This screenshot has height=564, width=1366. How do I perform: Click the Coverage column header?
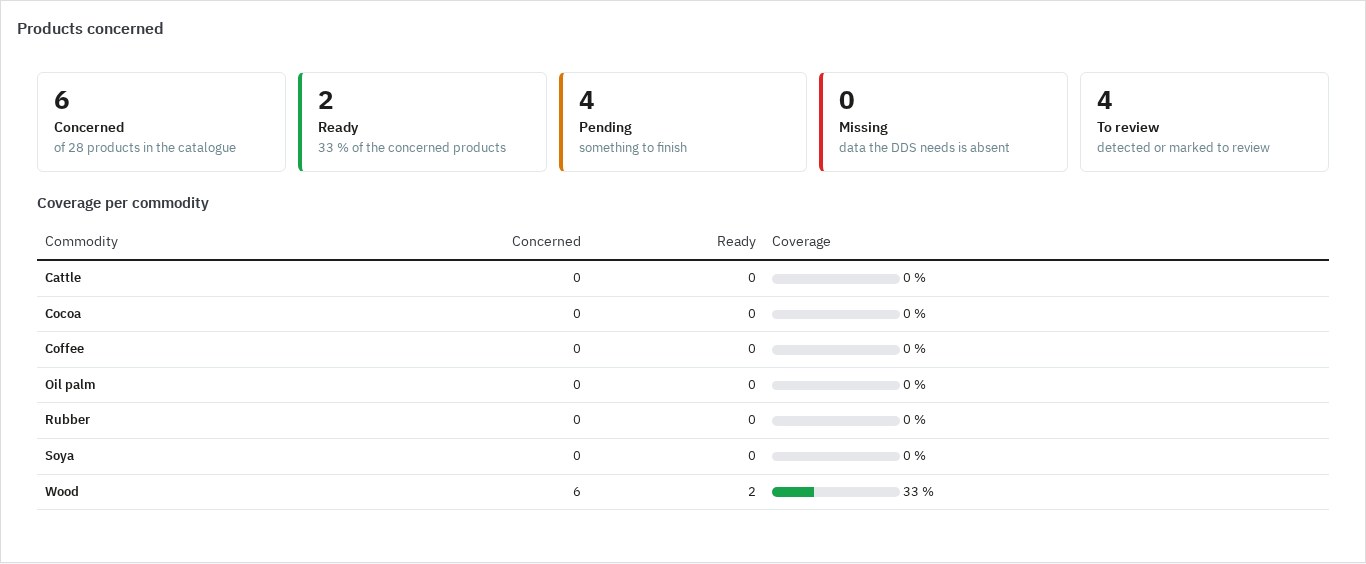tap(801, 241)
